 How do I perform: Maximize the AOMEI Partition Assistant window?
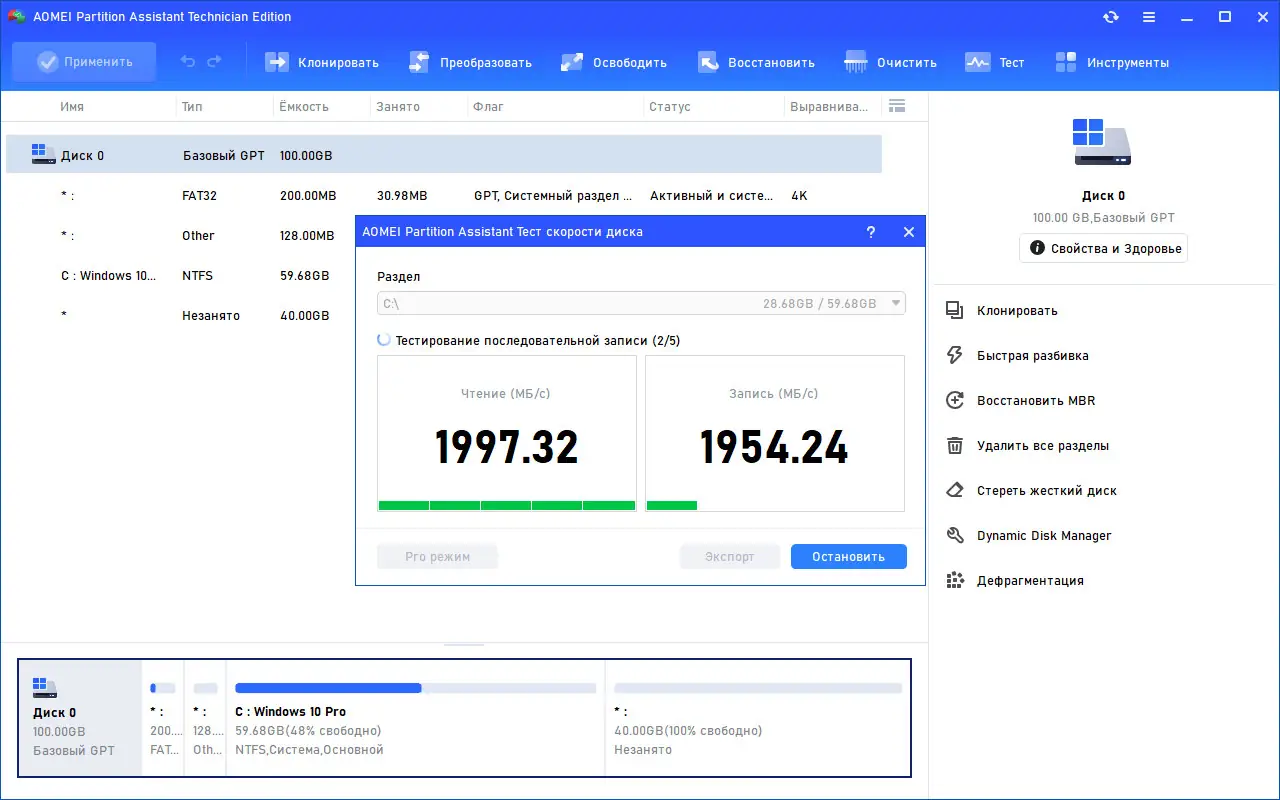[x=1225, y=17]
